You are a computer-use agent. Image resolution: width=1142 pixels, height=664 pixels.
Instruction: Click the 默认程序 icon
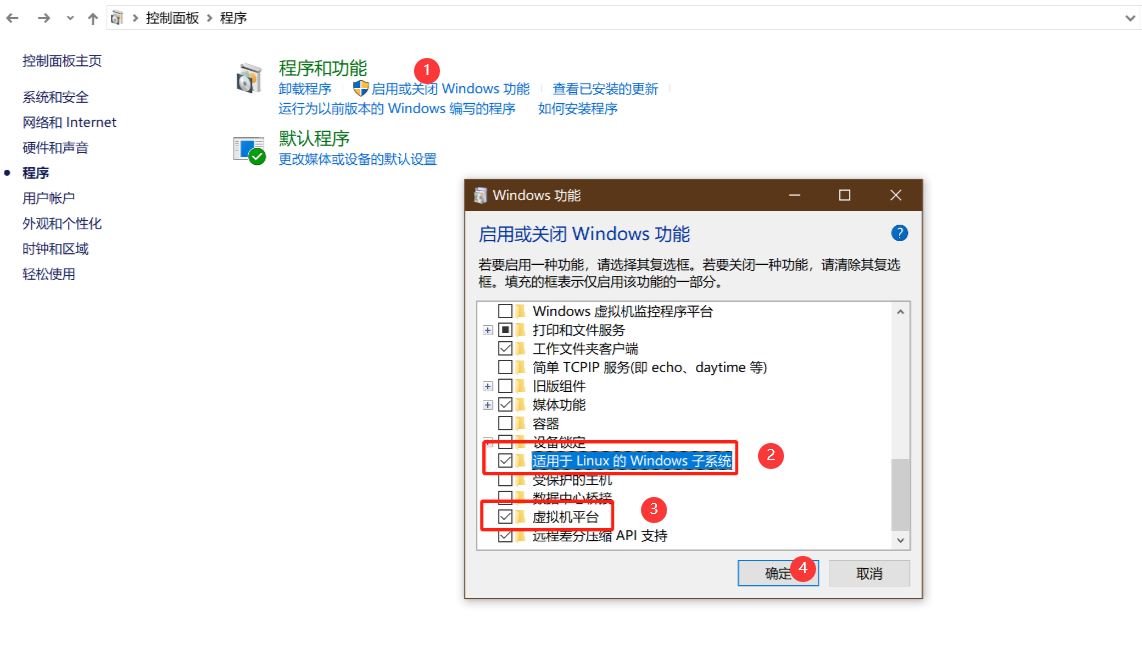click(249, 150)
